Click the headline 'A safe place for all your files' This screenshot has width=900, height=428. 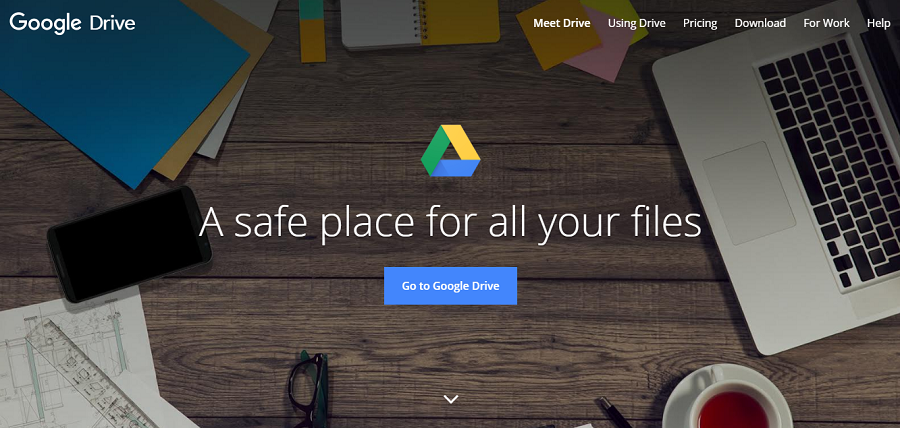pyautogui.click(x=450, y=222)
